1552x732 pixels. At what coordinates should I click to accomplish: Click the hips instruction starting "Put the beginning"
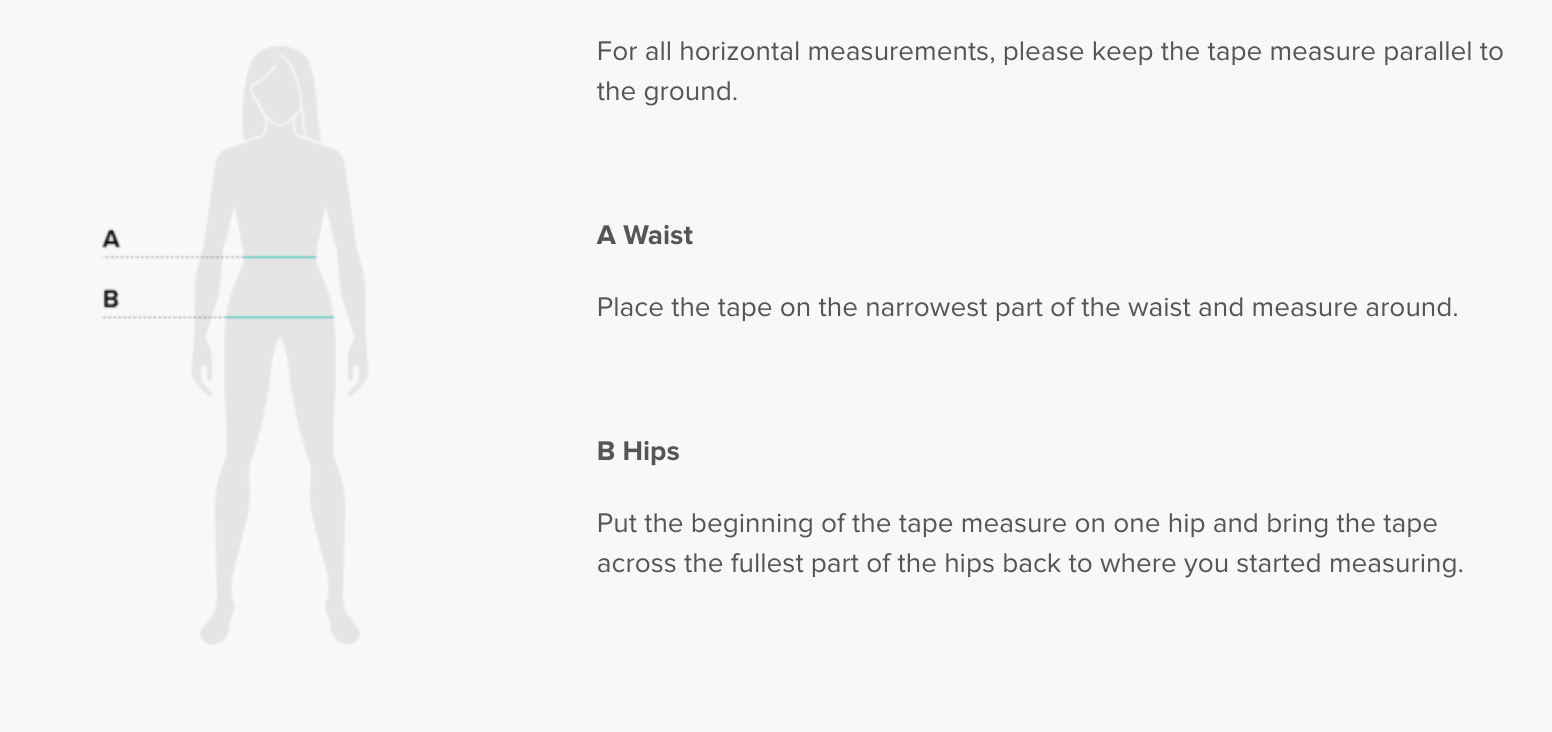(x=1017, y=524)
